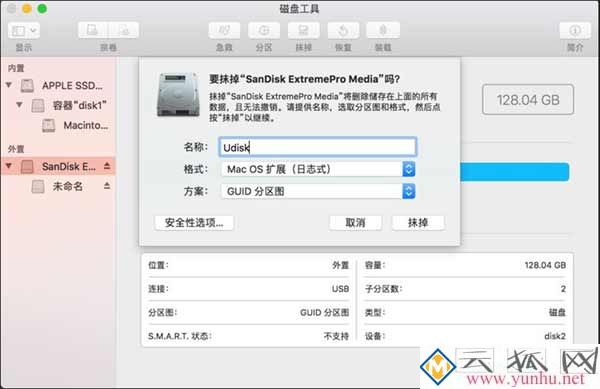Click the remove volume toolbar icon
This screenshot has height=389, width=600.
[124, 31]
